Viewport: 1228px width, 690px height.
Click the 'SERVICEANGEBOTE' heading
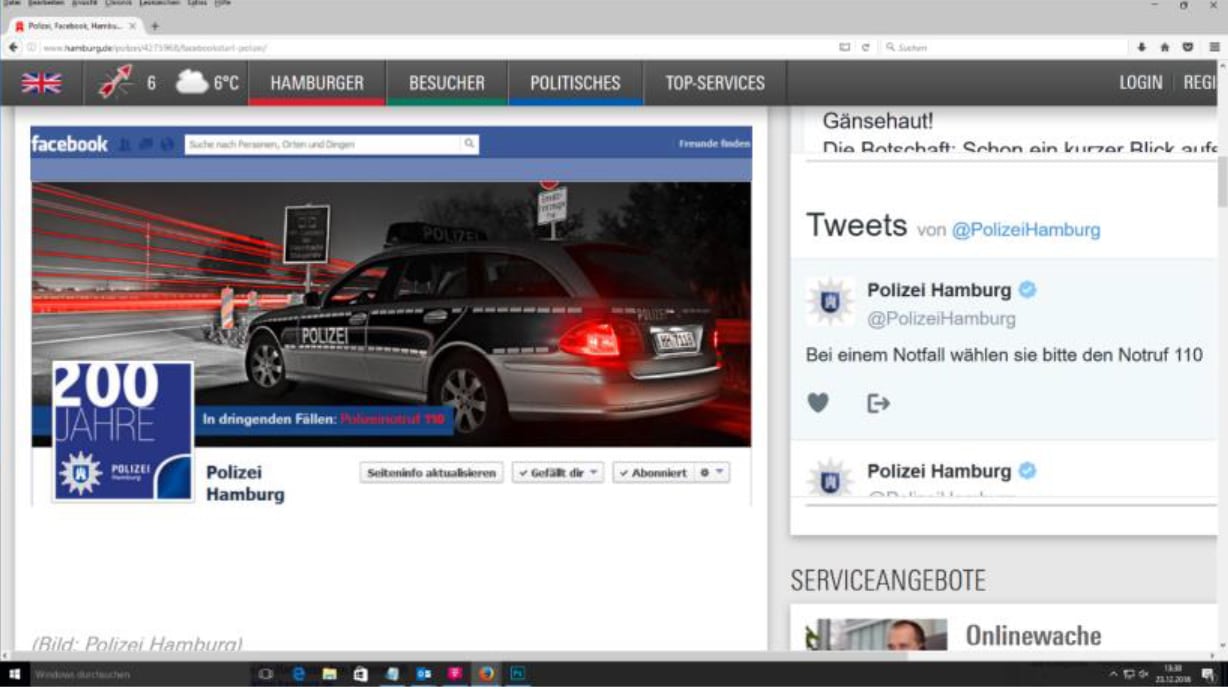[888, 580]
